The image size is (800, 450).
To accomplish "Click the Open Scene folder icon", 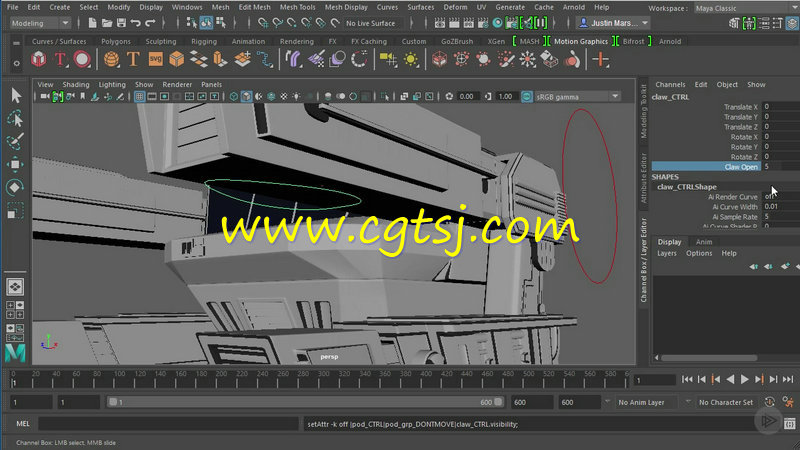I will coord(107,23).
